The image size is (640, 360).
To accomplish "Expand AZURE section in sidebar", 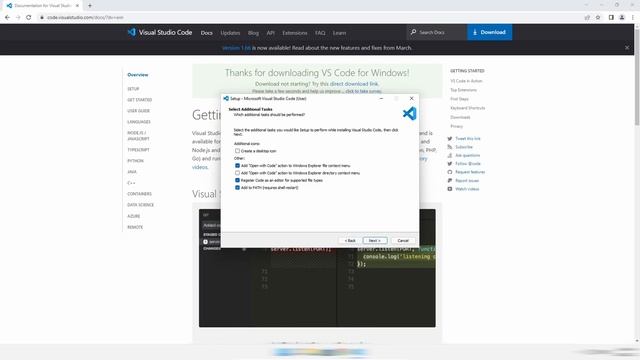I will coord(133,216).
